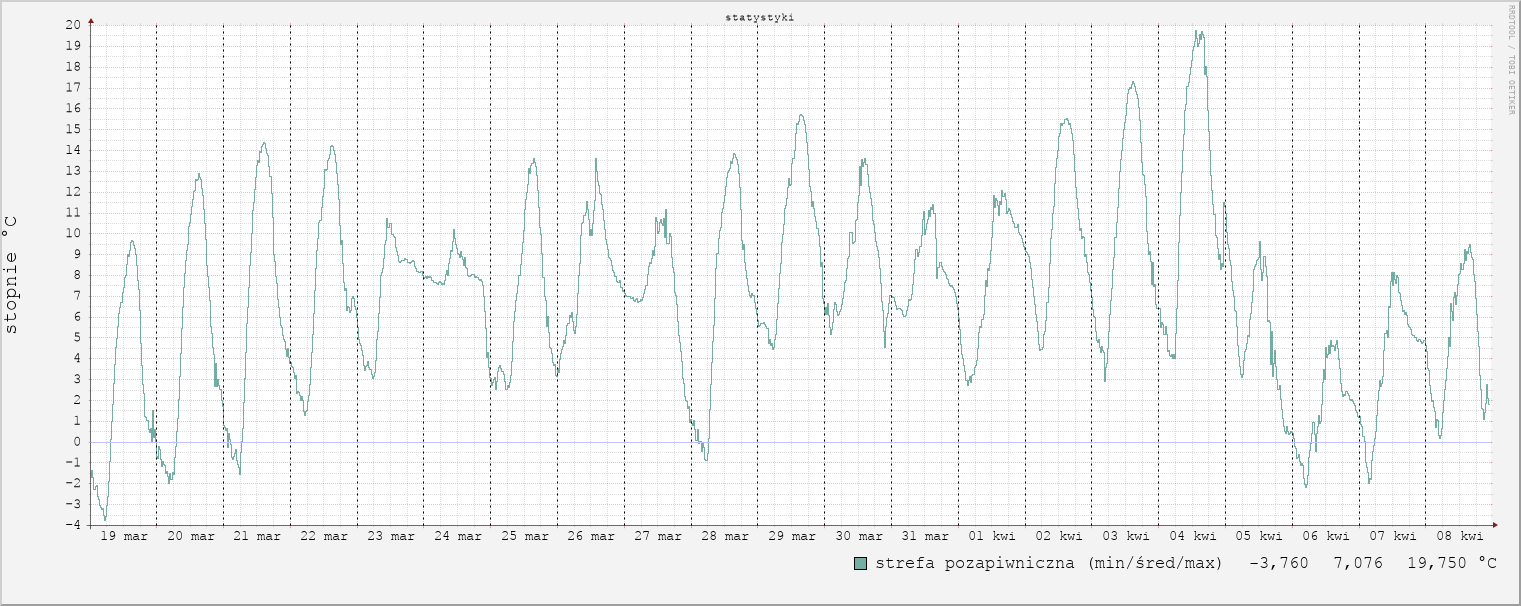Click the y-axis value '-4'
The image size is (1521, 606).
(74, 525)
